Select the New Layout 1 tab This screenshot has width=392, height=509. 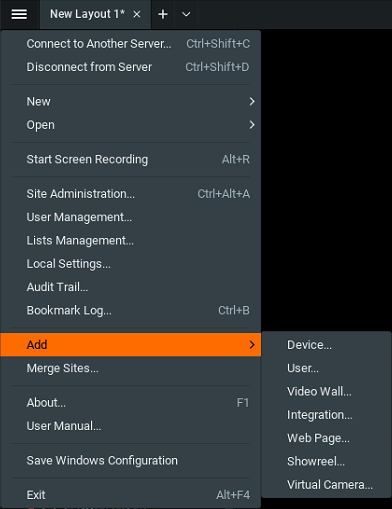coord(87,14)
